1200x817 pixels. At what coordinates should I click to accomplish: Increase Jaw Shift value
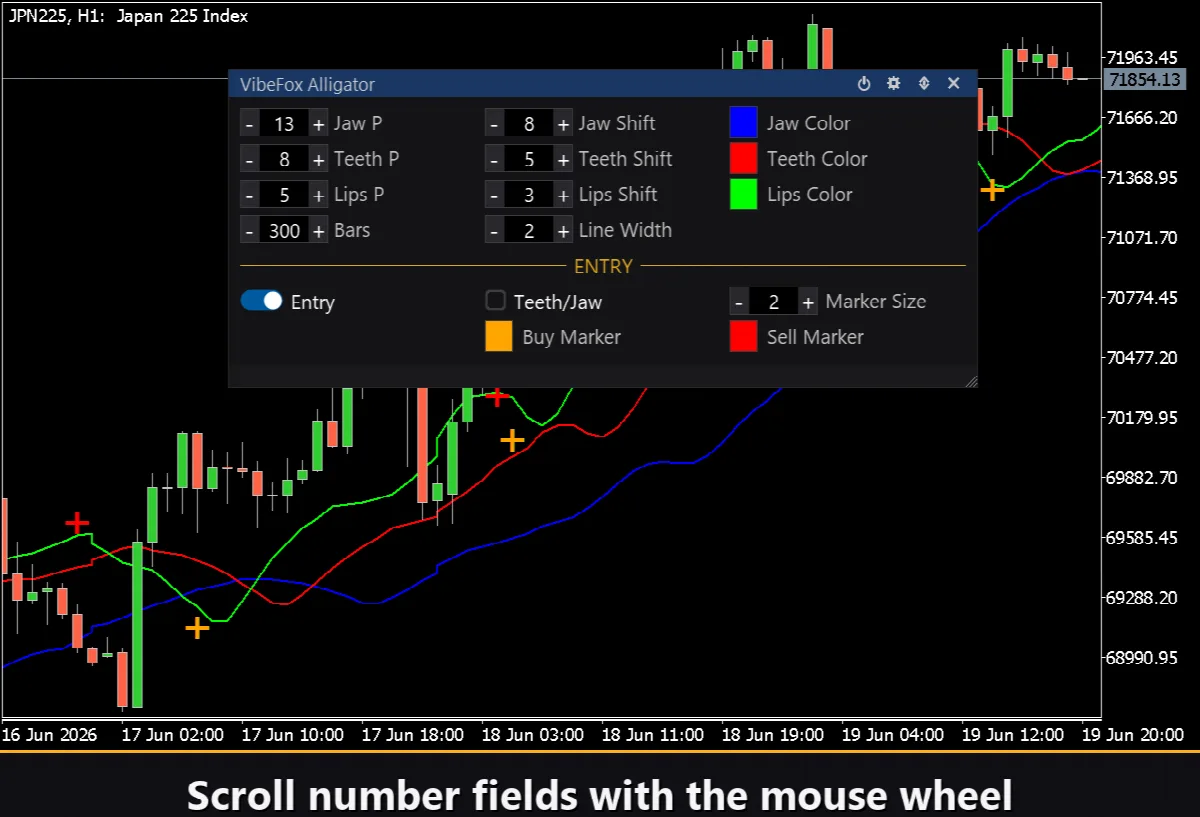point(563,124)
